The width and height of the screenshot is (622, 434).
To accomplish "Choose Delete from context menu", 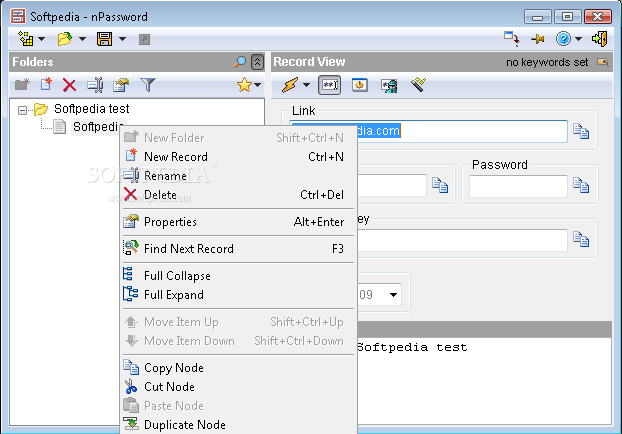I will pyautogui.click(x=238, y=195).
